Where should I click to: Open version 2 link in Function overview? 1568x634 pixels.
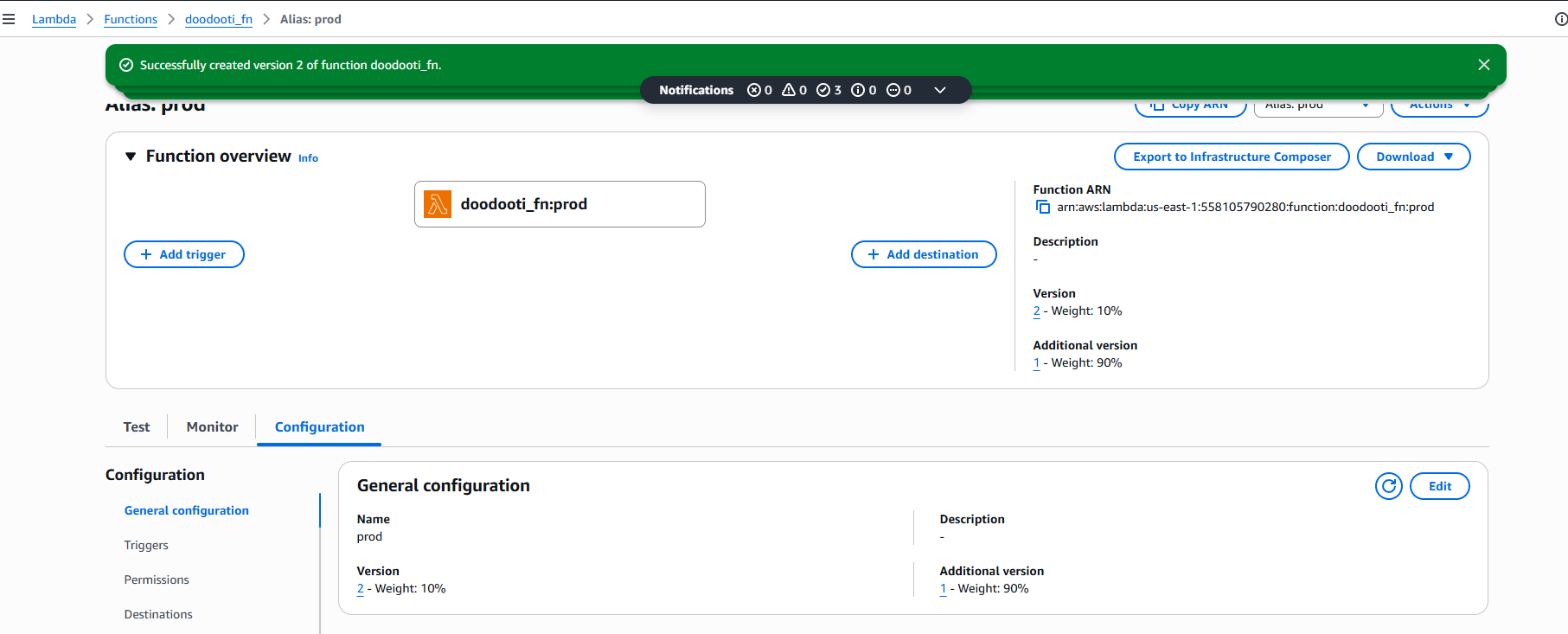click(1036, 311)
